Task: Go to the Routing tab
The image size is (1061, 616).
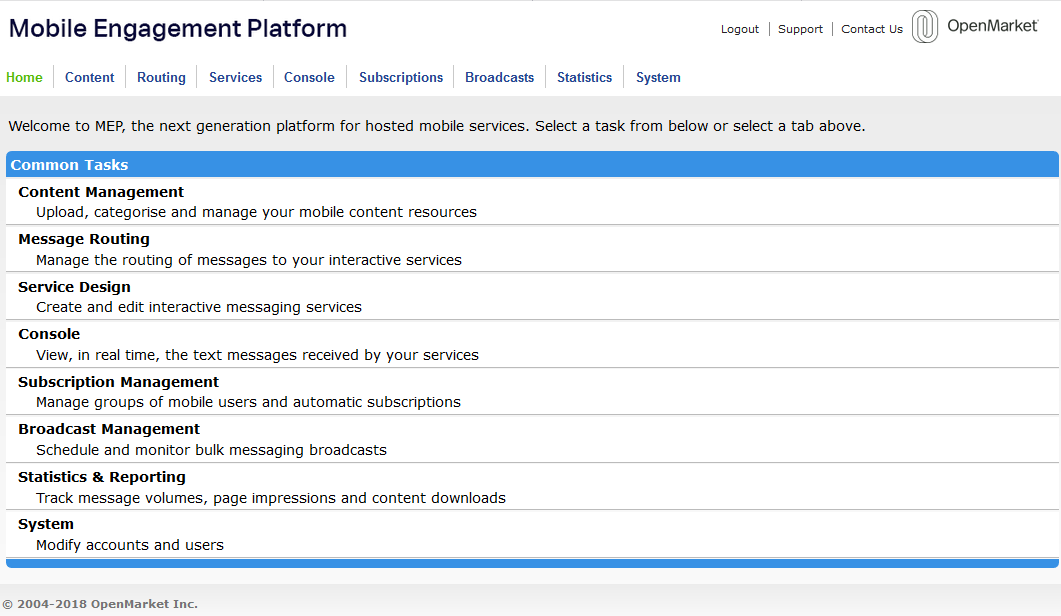Action: click(161, 77)
